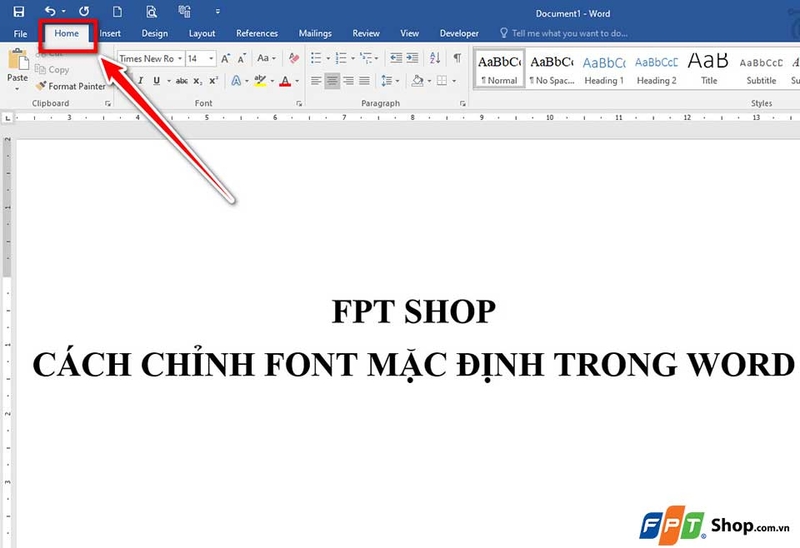Open the Font dialog launcher
This screenshot has width=800, height=548.
click(299, 104)
